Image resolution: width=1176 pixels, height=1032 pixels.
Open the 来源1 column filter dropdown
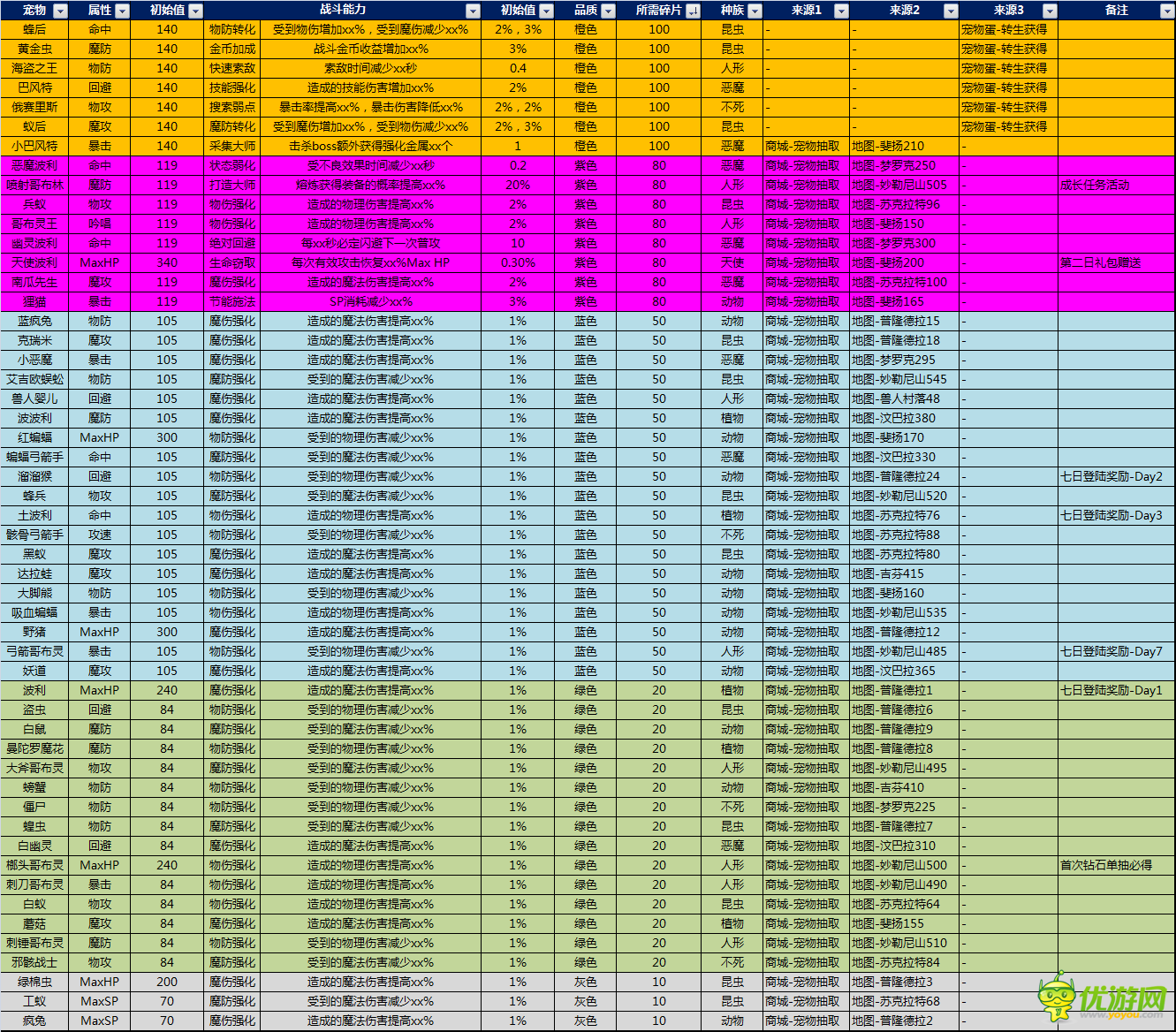[x=840, y=11]
